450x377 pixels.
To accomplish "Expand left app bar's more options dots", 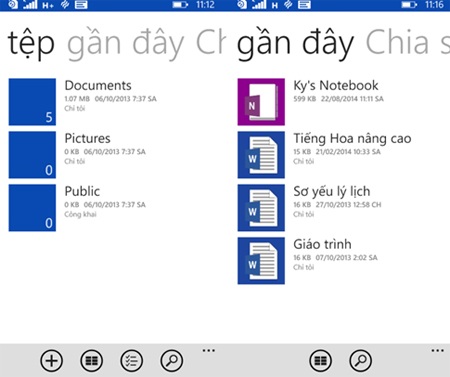I will (x=209, y=350).
